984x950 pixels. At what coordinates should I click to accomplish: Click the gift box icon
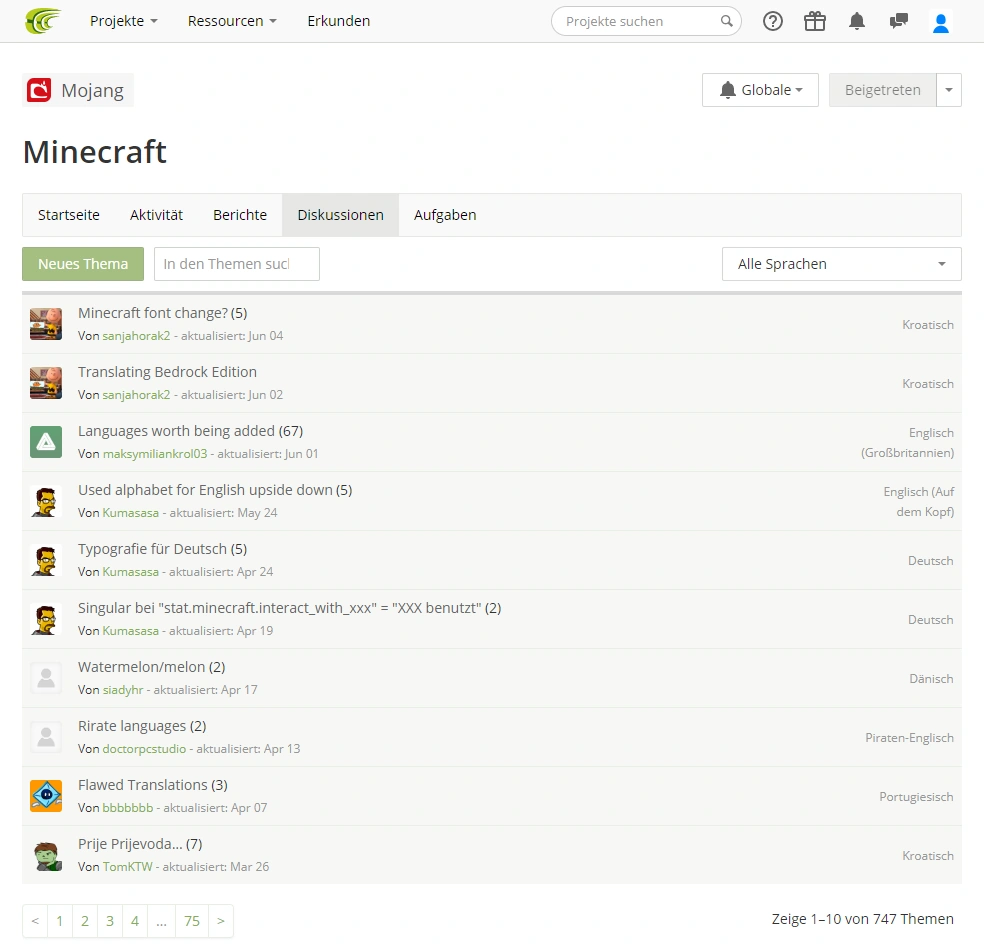click(815, 21)
